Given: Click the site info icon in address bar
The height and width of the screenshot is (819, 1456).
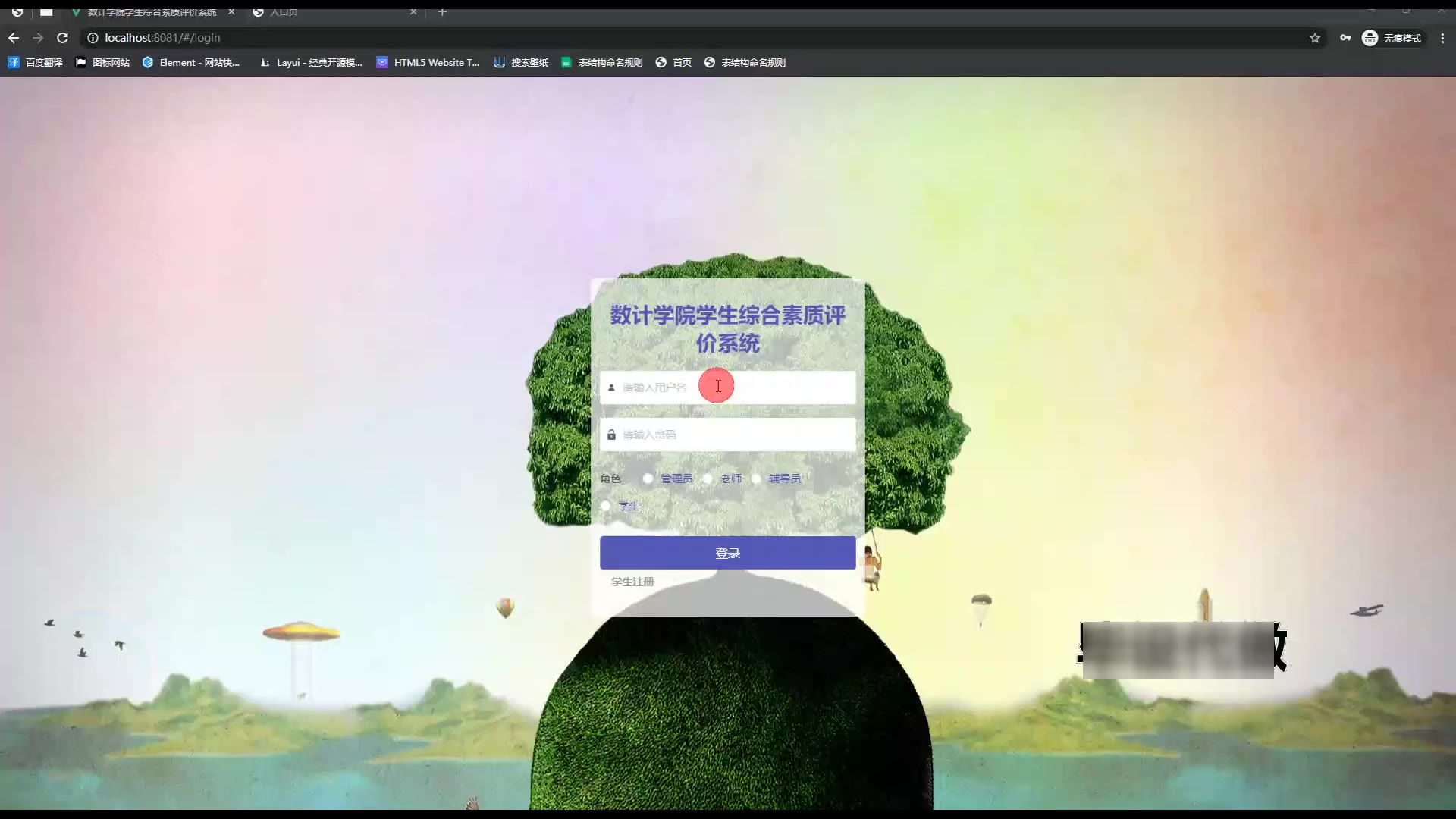Looking at the screenshot, I should coord(93,38).
